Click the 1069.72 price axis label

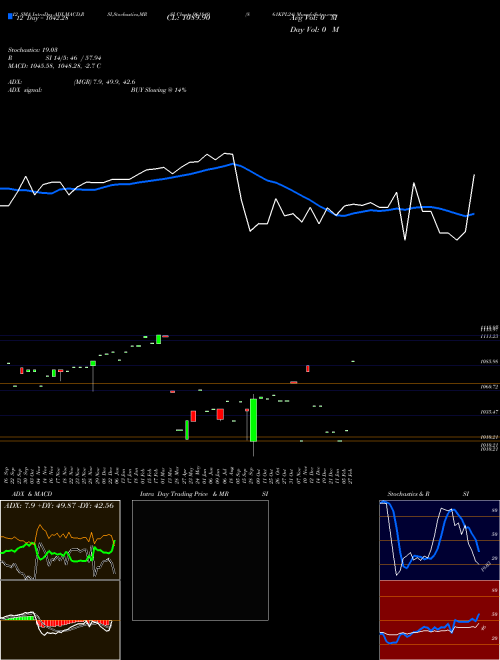489,386
